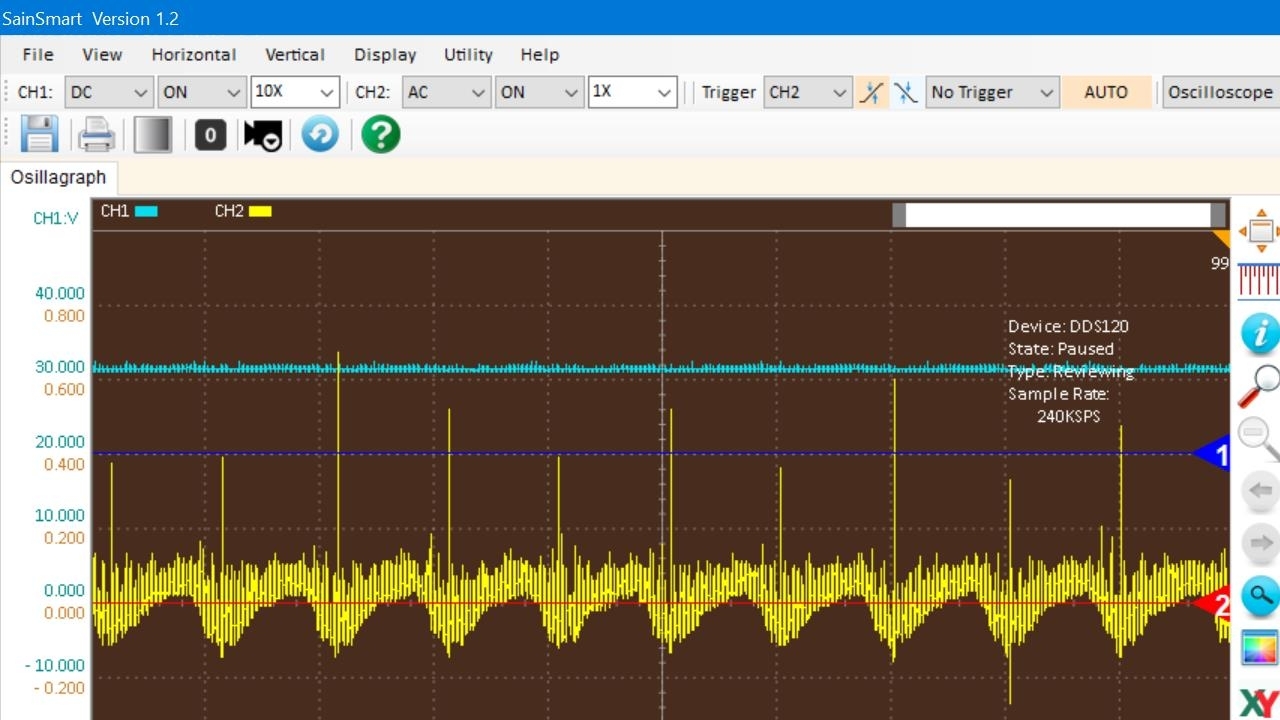Expand the CH1 probe 10X dropdown
This screenshot has height=720, width=1280.
click(295, 92)
